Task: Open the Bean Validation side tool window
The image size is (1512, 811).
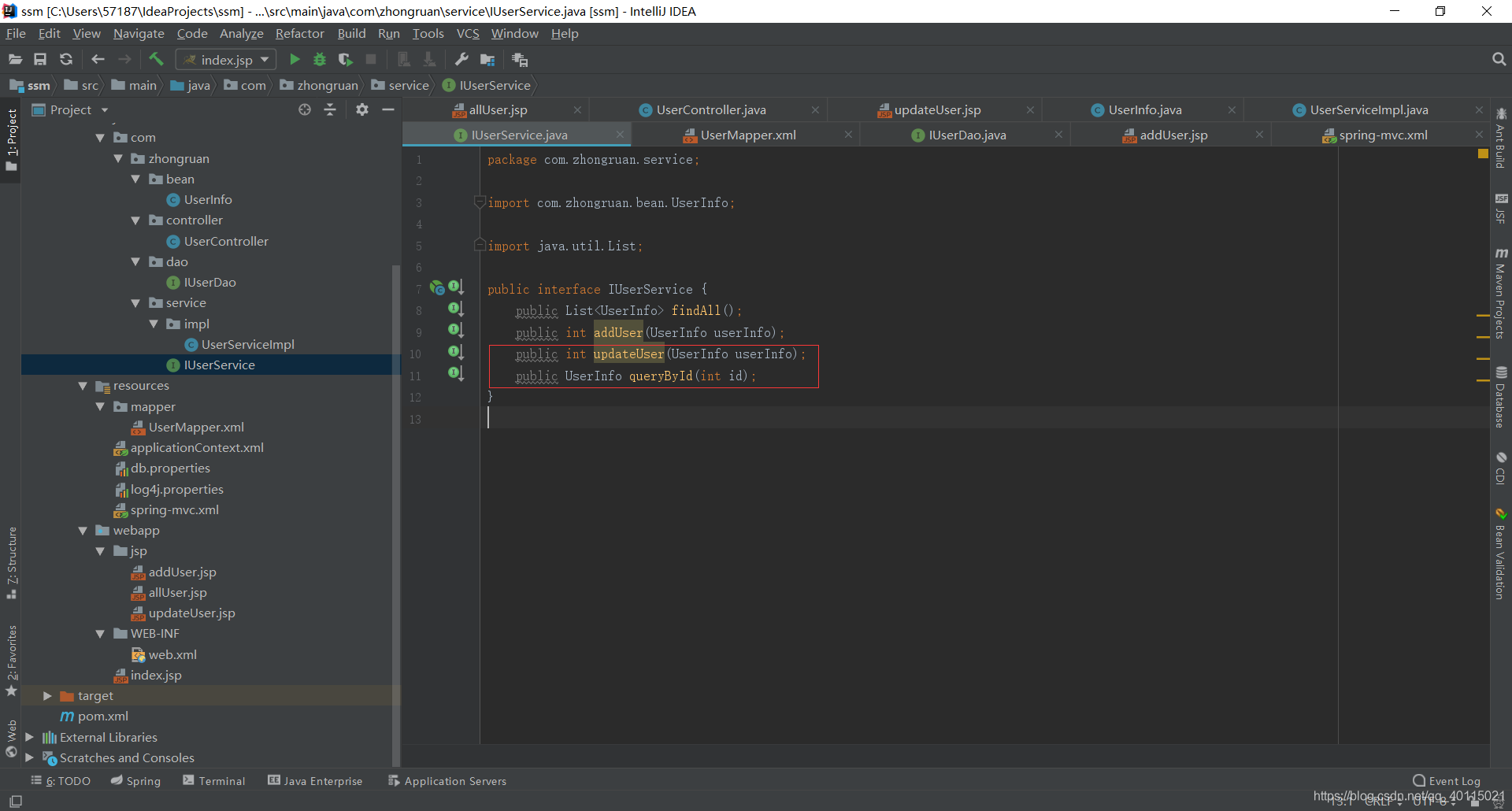Action: [1501, 554]
